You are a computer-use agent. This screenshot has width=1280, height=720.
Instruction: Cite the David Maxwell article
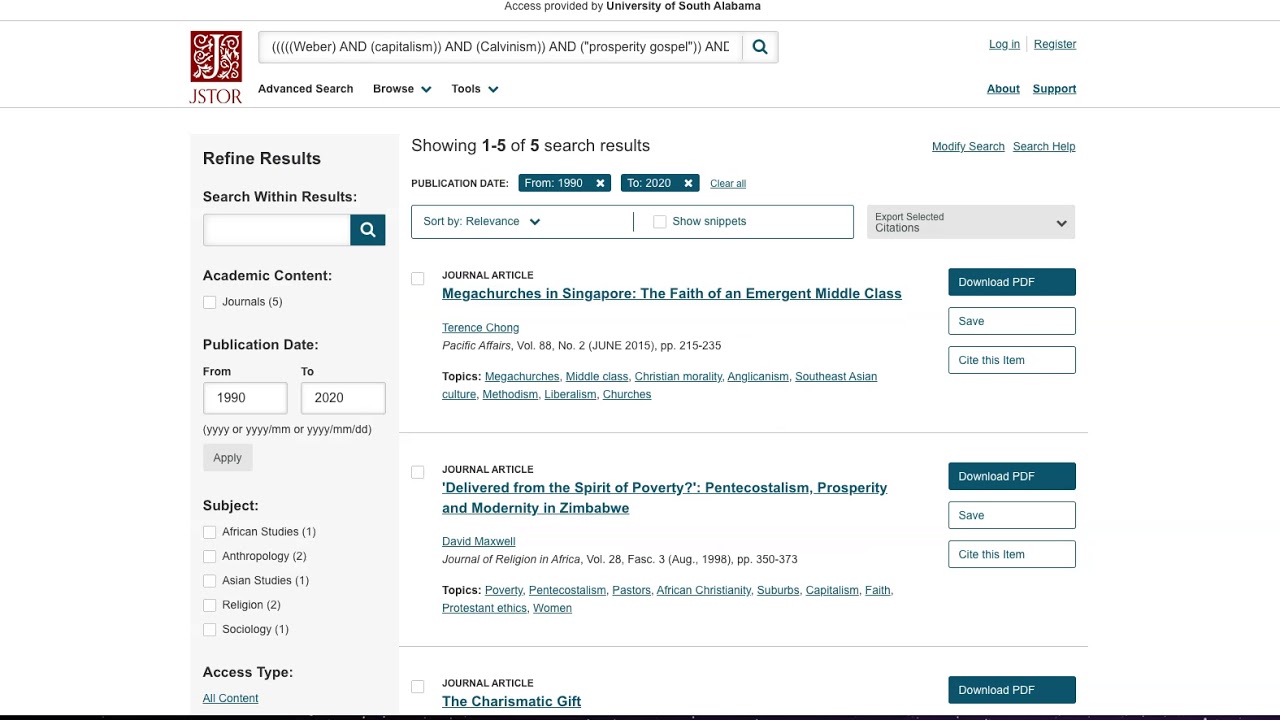(1012, 554)
